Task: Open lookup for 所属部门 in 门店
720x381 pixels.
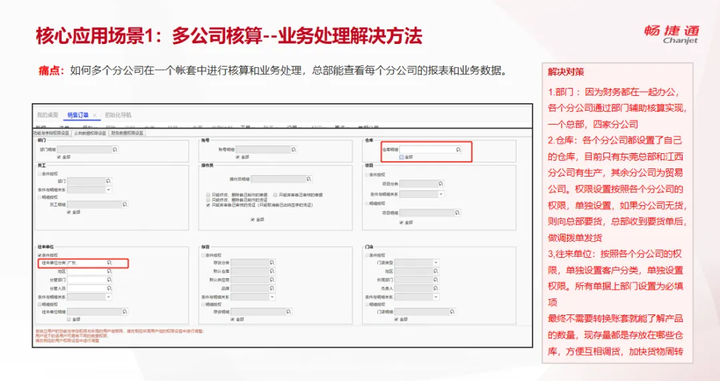Action: (x=436, y=280)
